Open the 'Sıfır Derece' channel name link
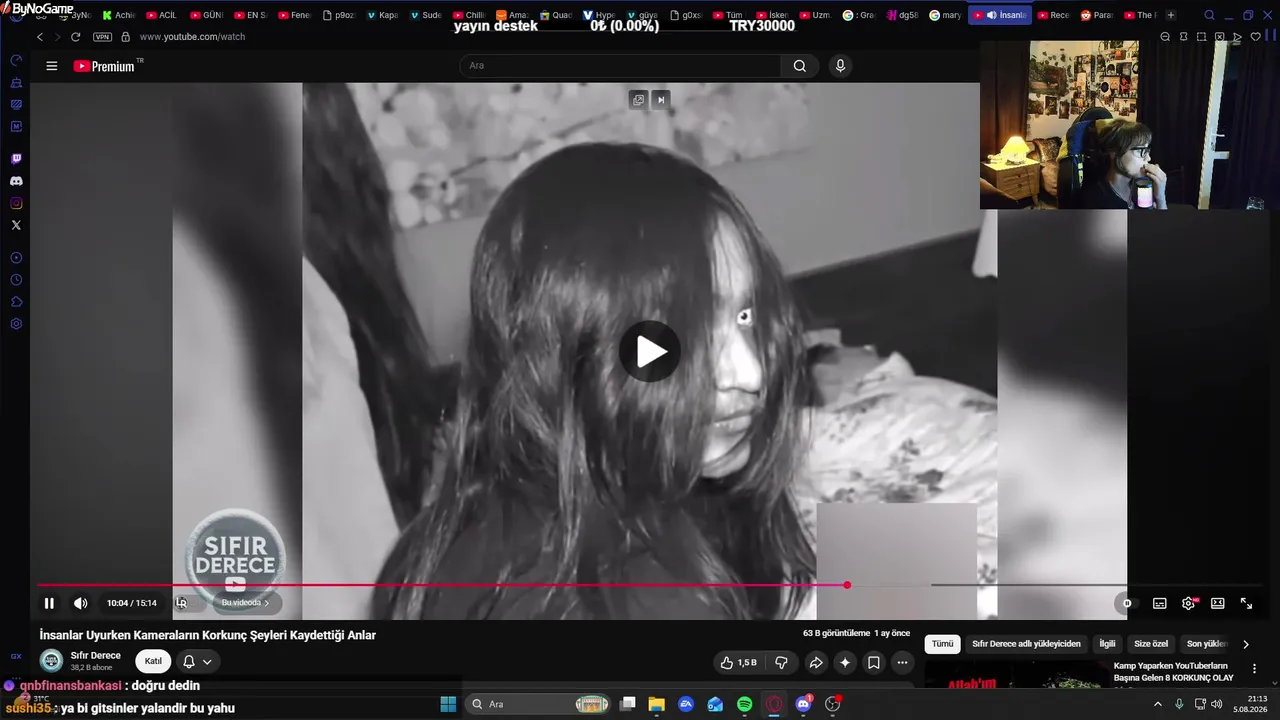The height and width of the screenshot is (720, 1280). [x=96, y=656]
